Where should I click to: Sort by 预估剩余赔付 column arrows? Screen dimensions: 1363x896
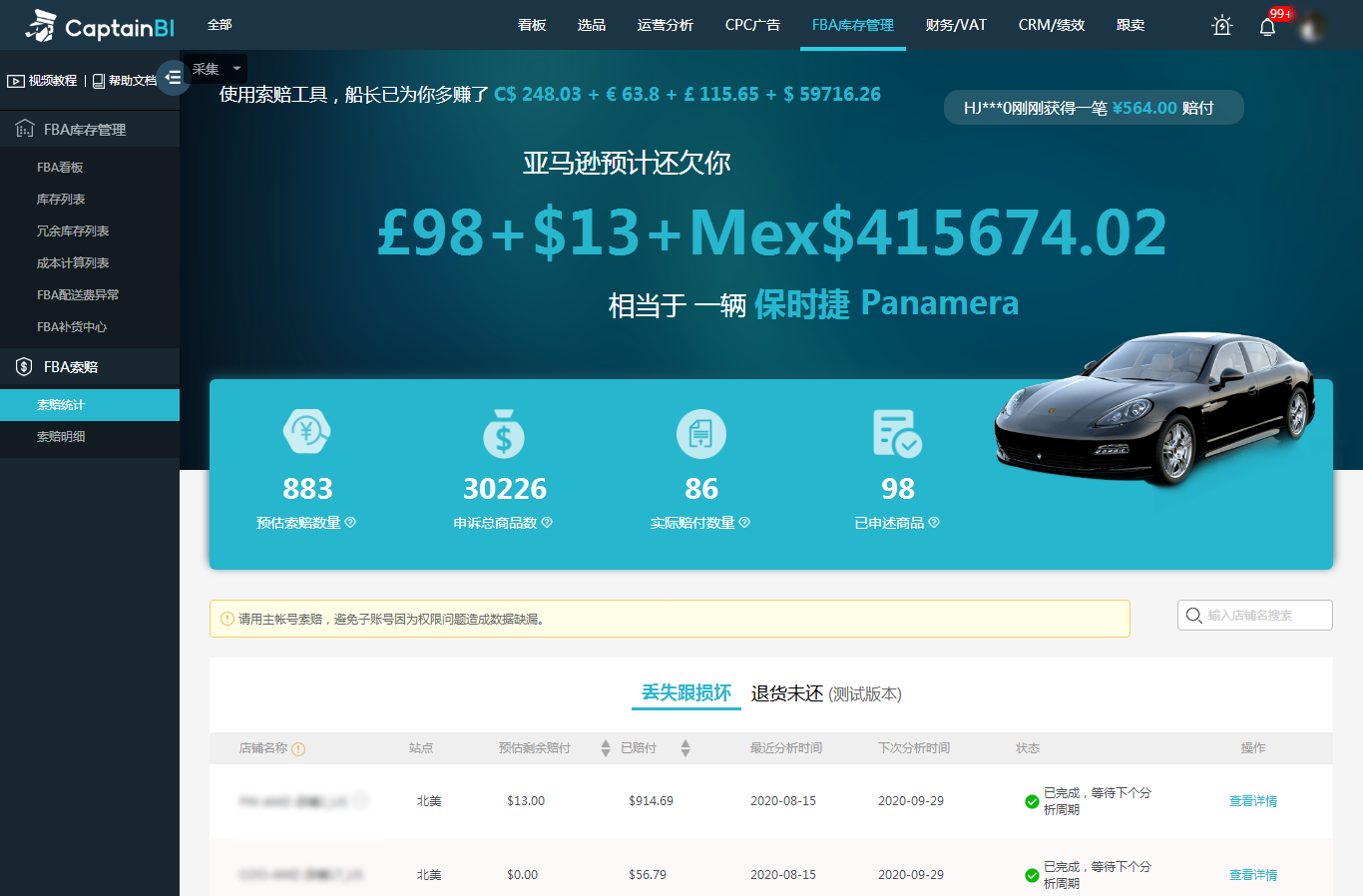[x=606, y=748]
